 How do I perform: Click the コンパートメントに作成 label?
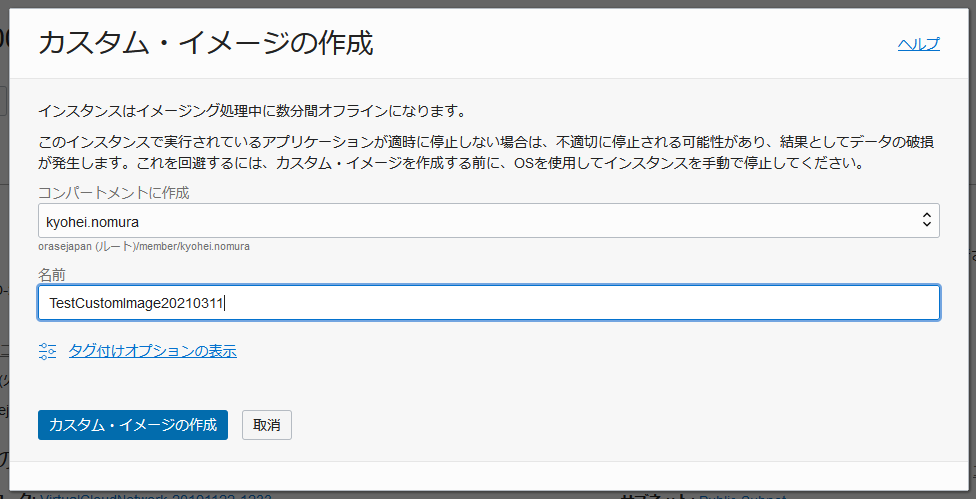pyautogui.click(x=113, y=192)
